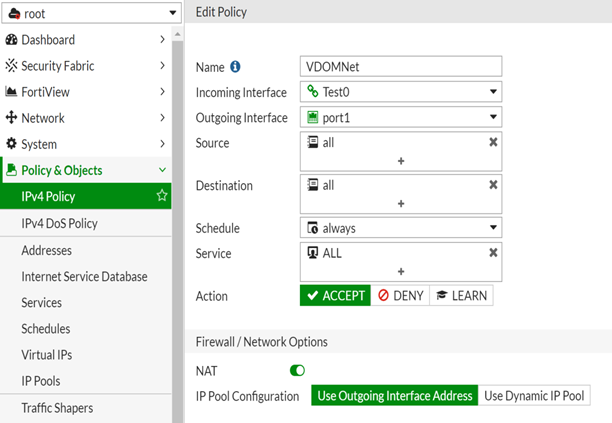Add a destination with the plus icon
612x423 pixels.
(x=401, y=203)
